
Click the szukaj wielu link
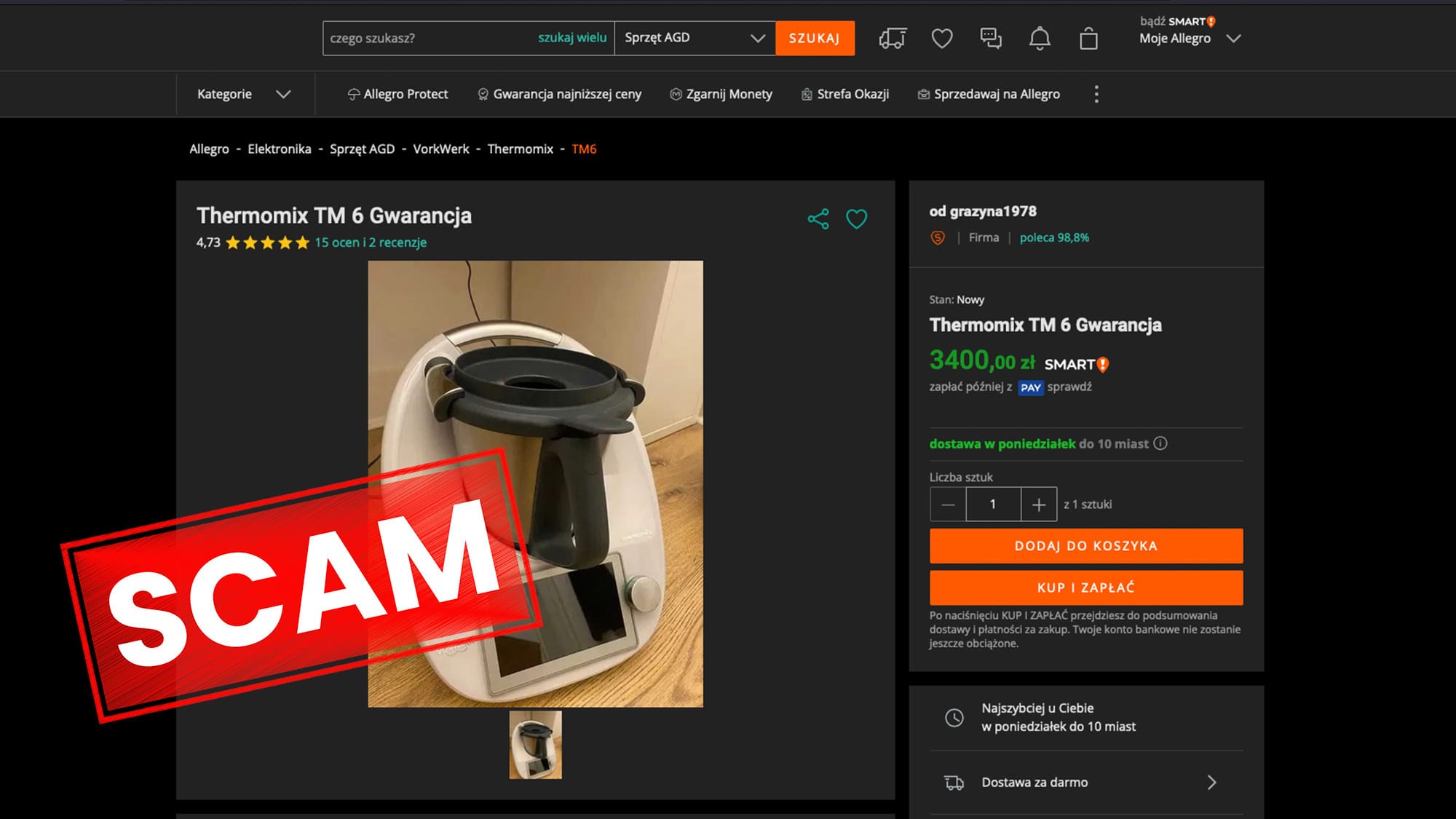[x=572, y=38]
